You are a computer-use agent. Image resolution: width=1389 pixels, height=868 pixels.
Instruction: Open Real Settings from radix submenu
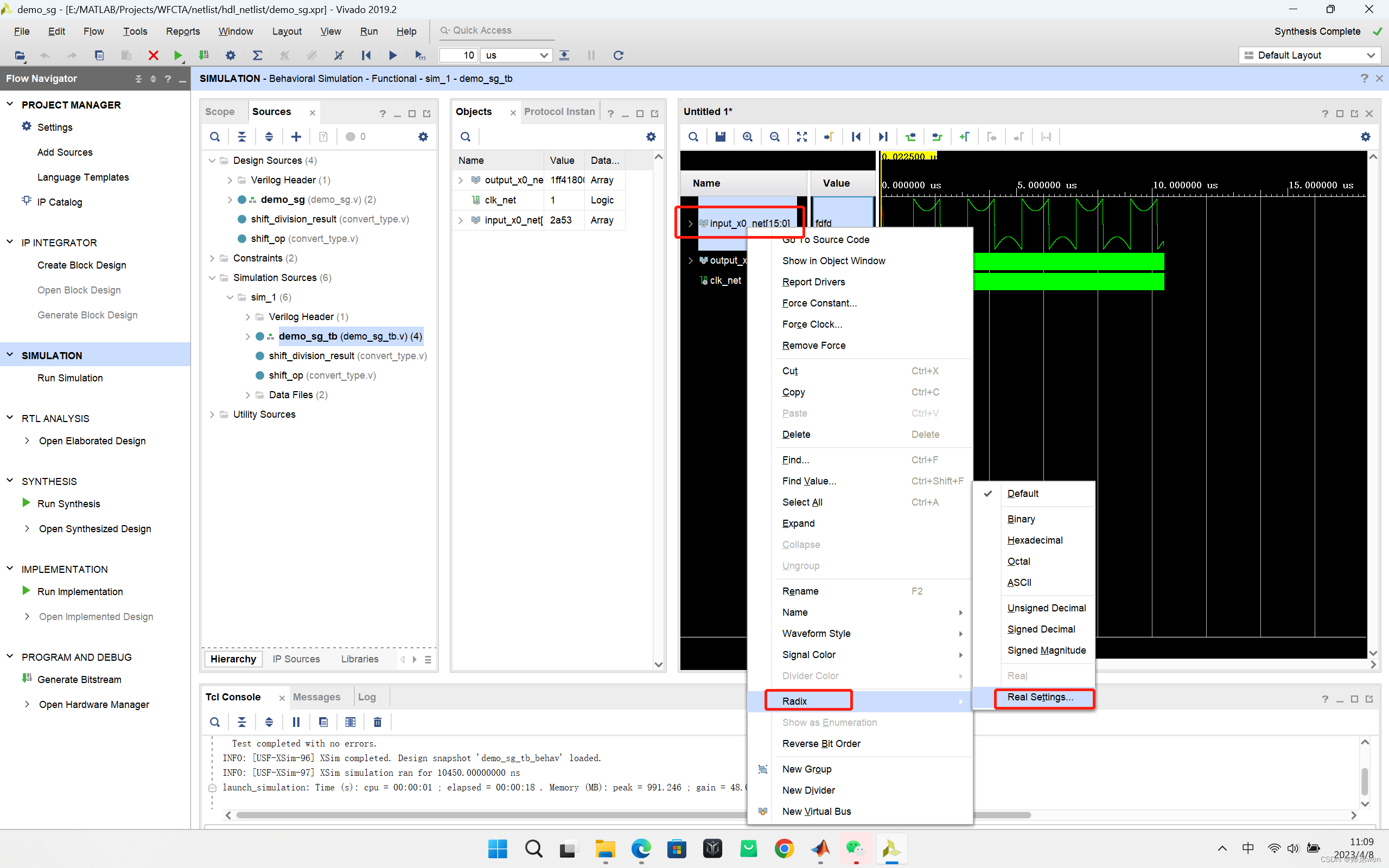(x=1040, y=697)
